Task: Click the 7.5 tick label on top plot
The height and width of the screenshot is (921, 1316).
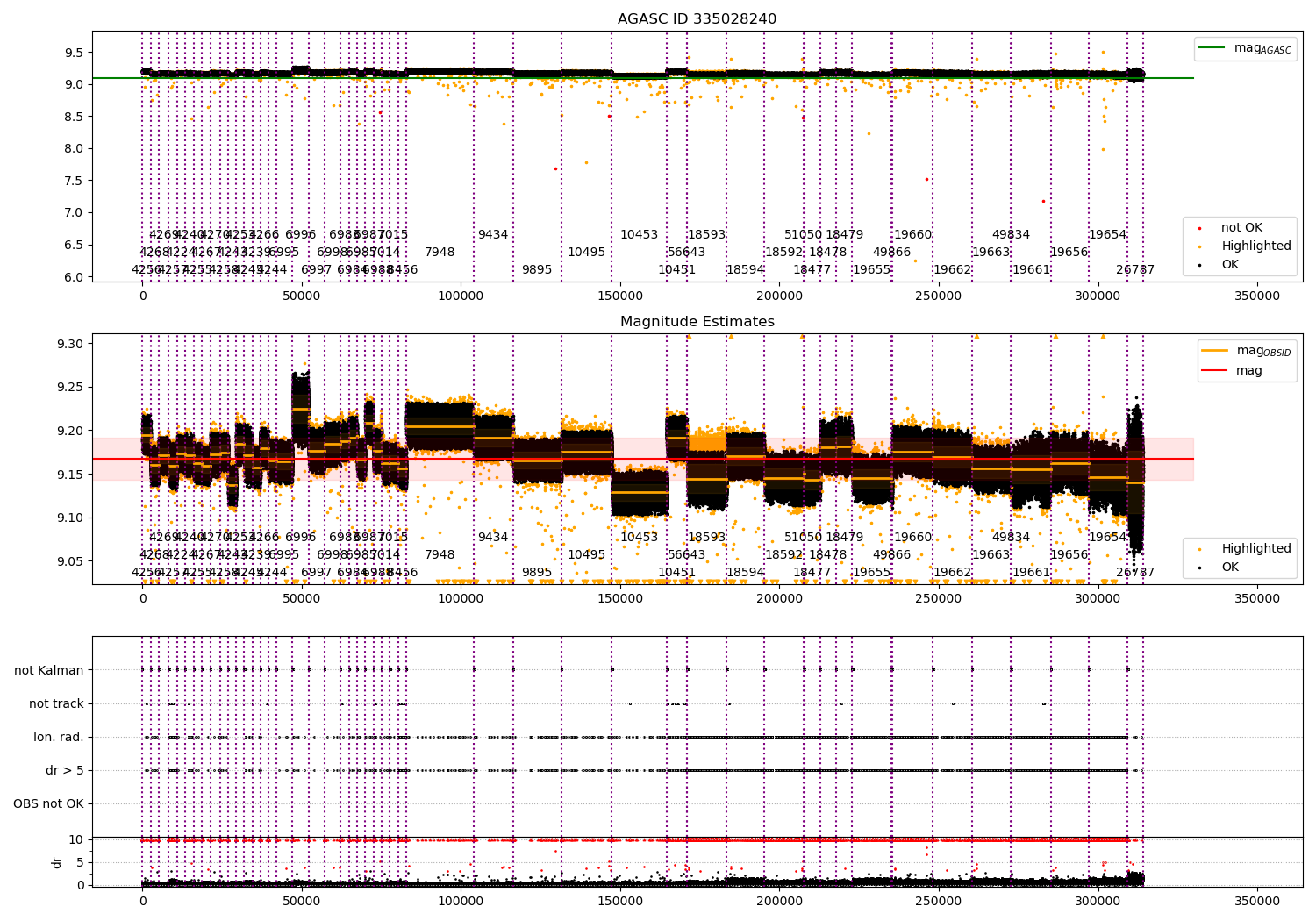Action: (x=74, y=181)
